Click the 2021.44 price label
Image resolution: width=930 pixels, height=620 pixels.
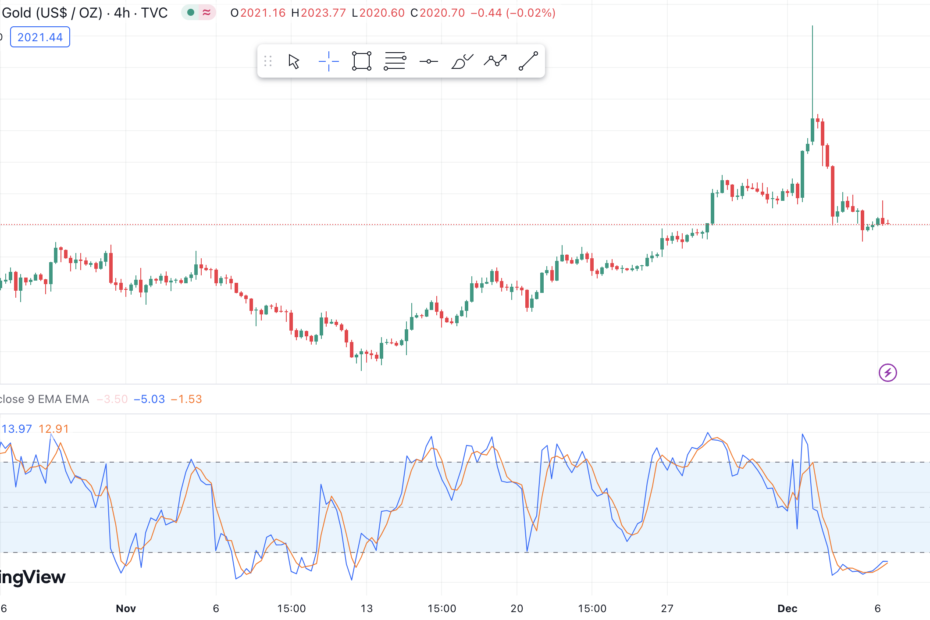coord(39,35)
